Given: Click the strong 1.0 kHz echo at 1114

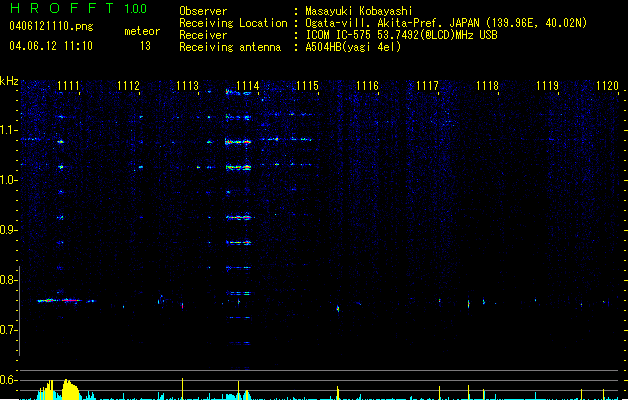Looking at the screenshot, I should tap(238, 167).
